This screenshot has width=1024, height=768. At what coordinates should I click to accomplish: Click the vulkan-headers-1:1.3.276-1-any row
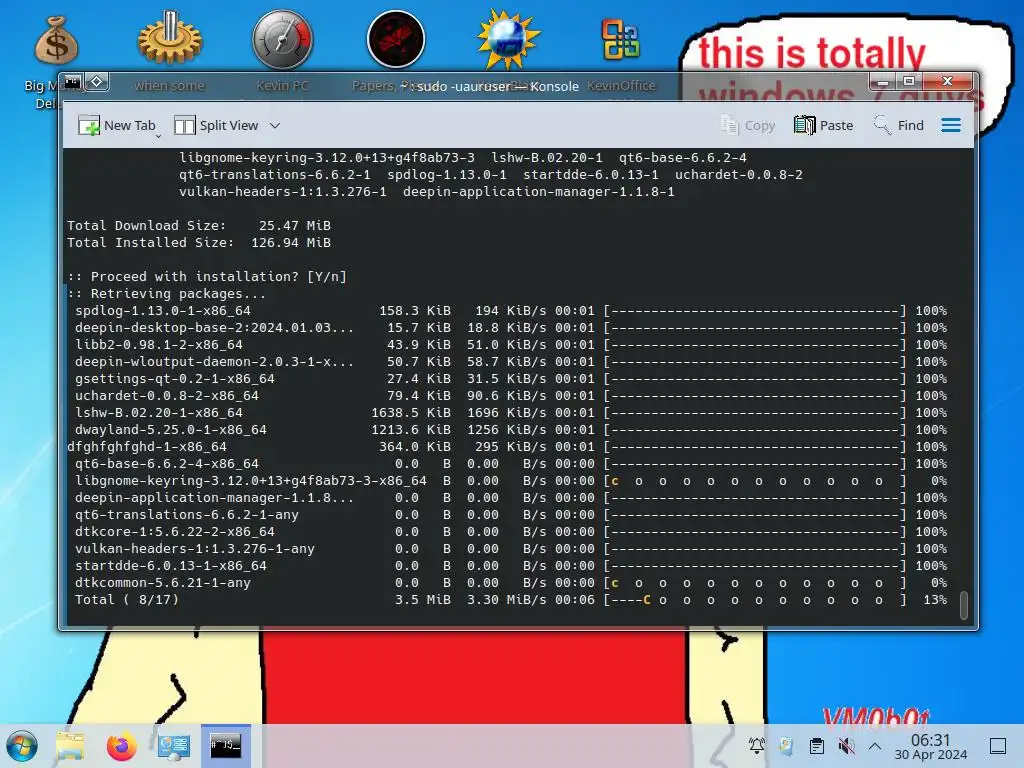click(511, 549)
